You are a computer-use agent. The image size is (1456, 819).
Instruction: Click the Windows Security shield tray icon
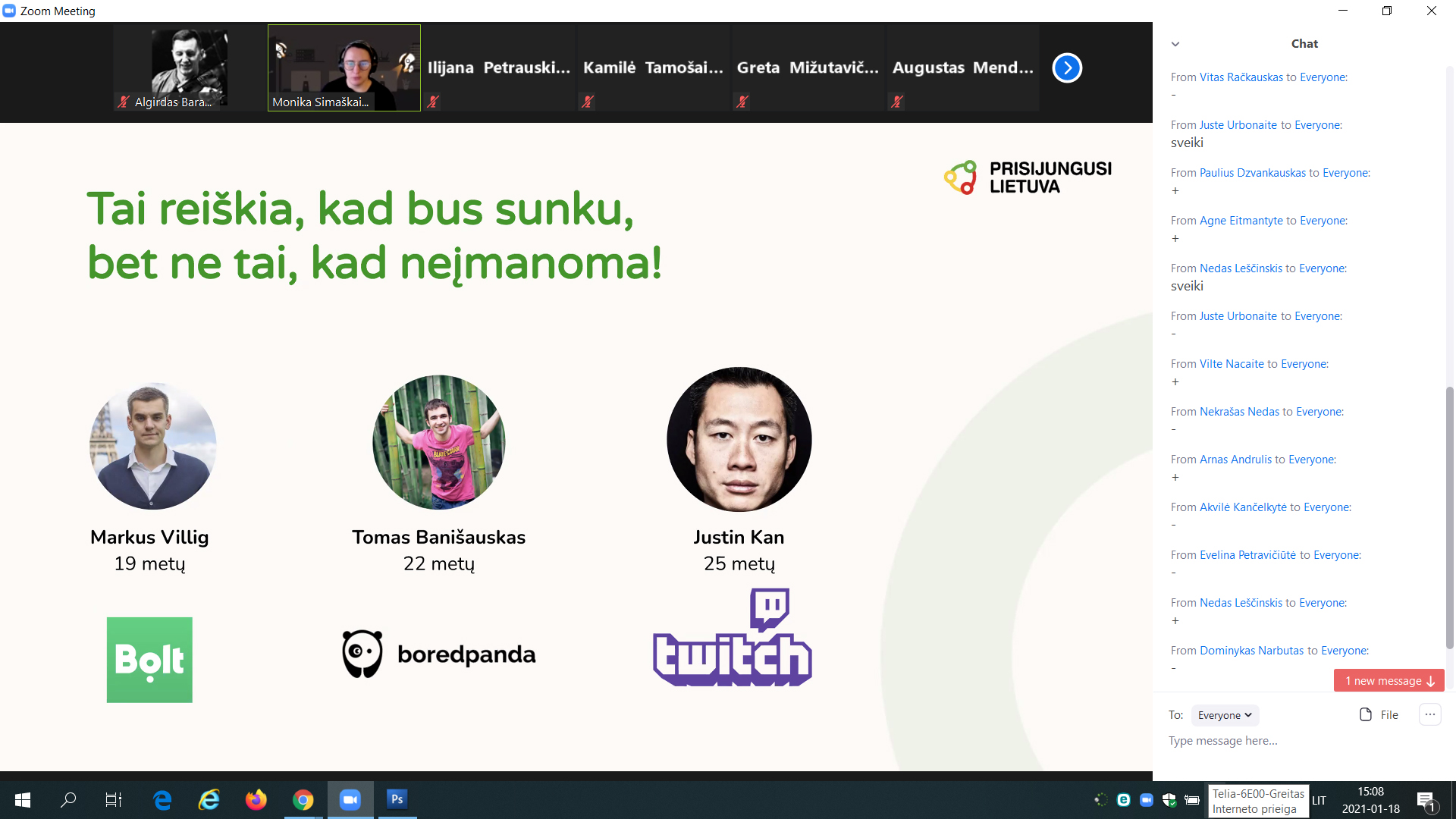click(x=1169, y=800)
